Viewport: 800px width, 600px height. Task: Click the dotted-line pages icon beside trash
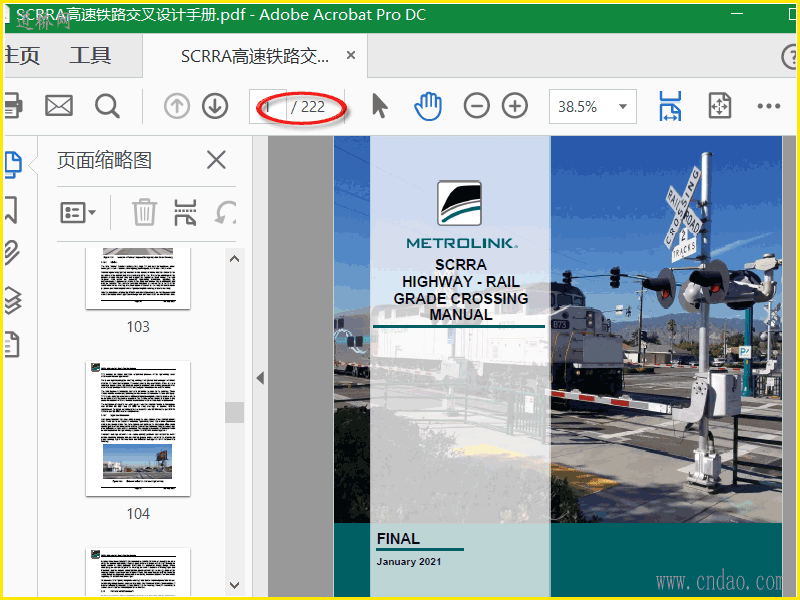click(x=185, y=212)
